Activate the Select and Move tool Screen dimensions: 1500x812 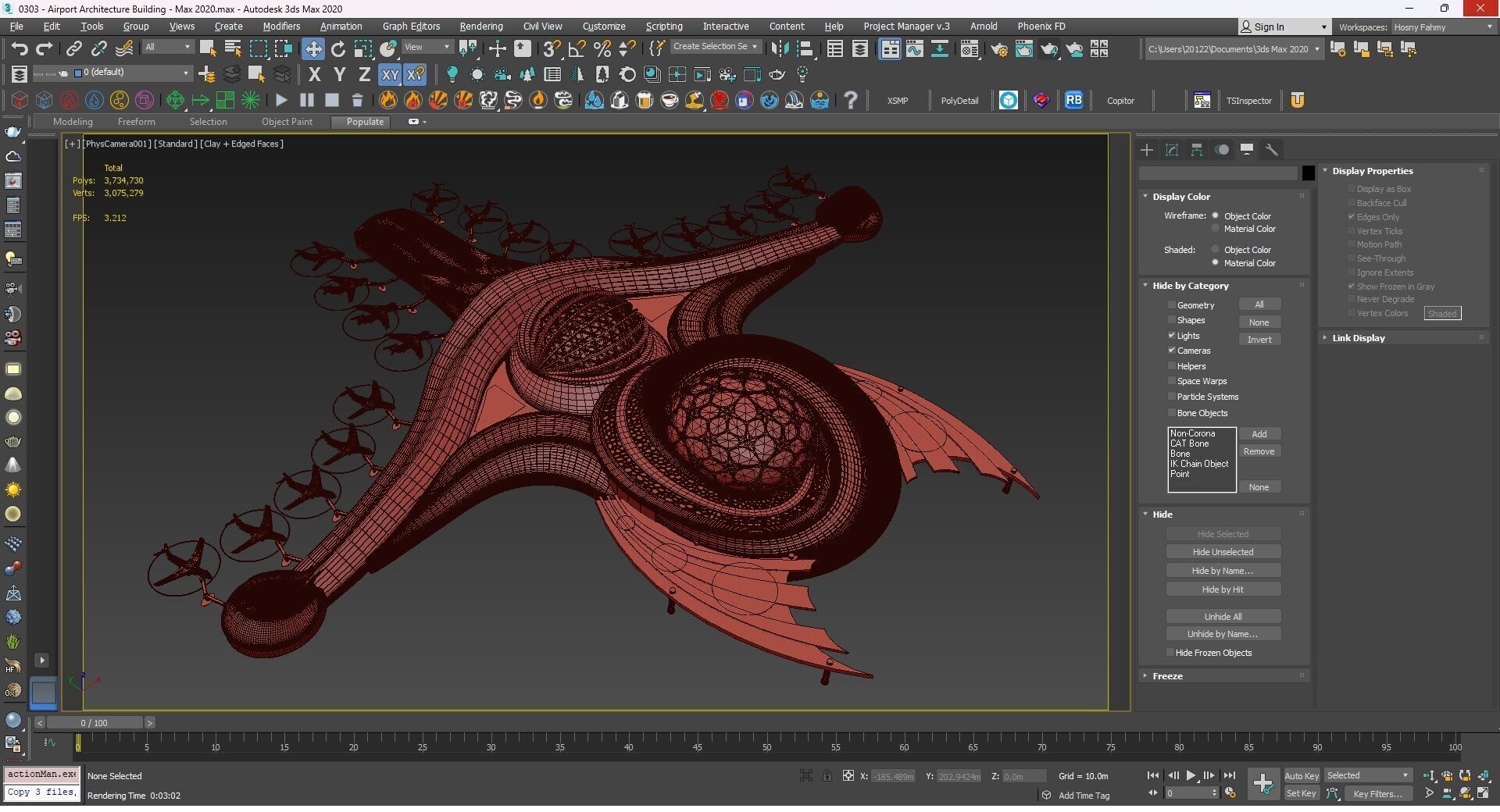tap(312, 48)
